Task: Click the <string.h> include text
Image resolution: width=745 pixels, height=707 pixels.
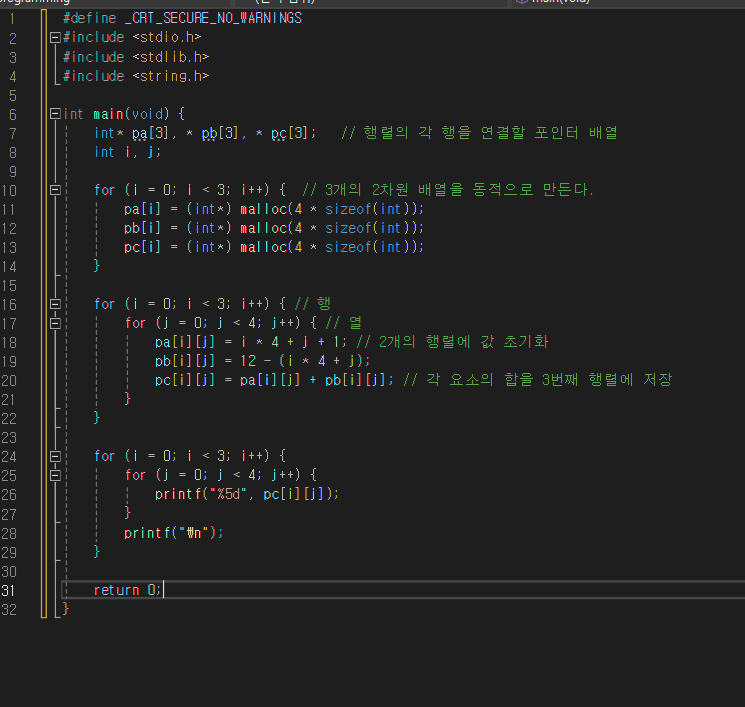Action: click(x=171, y=76)
